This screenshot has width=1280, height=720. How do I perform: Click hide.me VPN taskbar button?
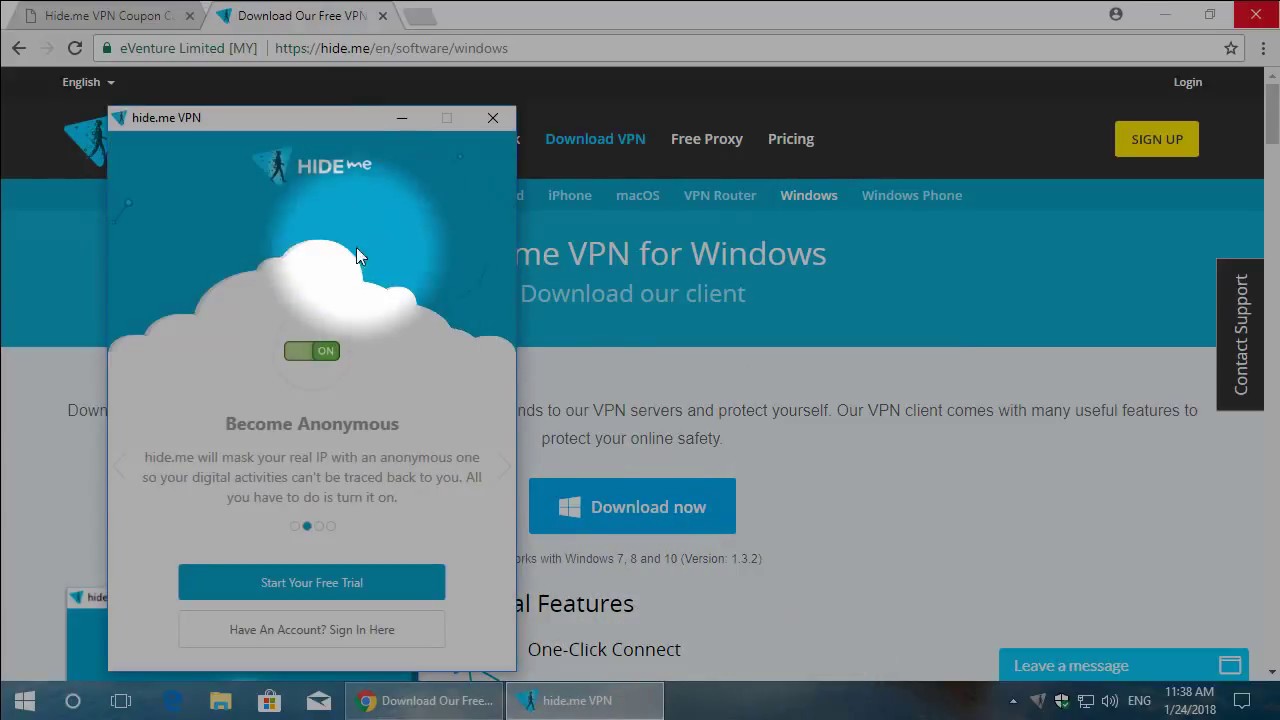584,701
